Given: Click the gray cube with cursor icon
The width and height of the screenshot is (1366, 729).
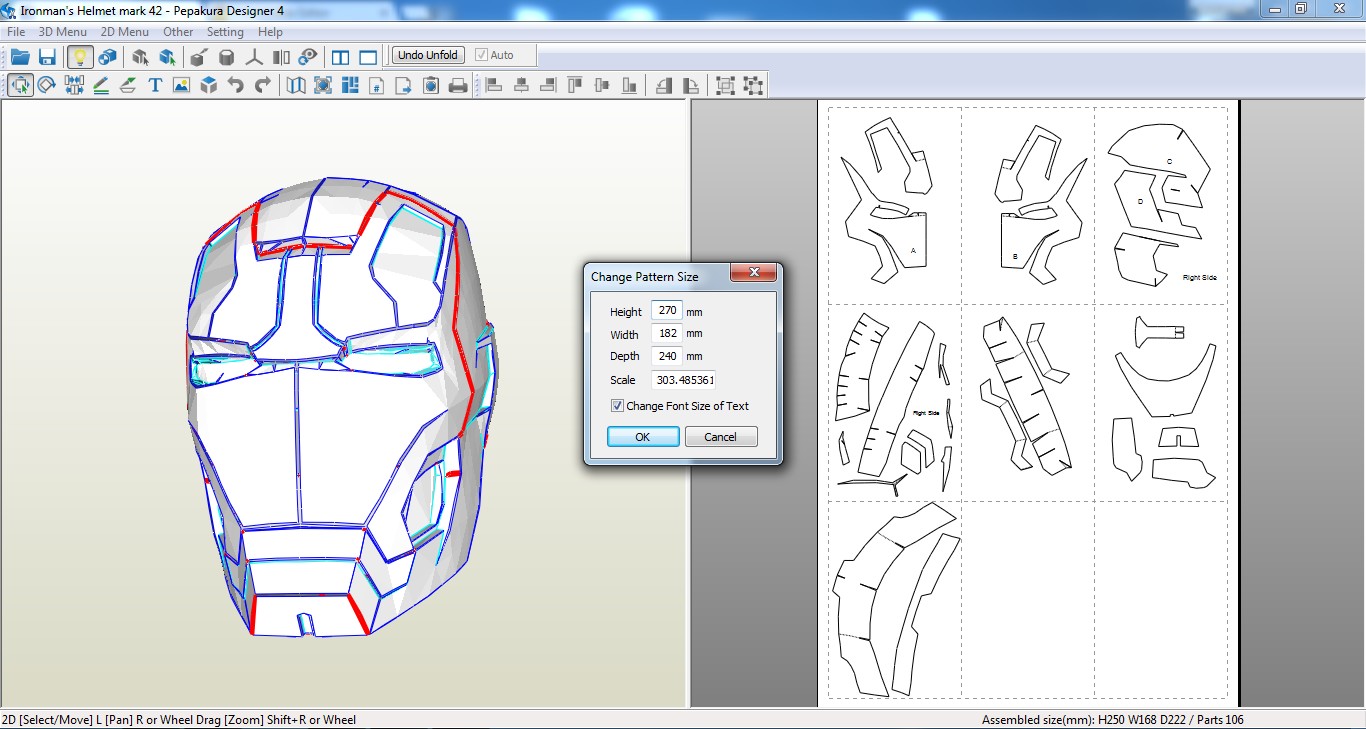Looking at the screenshot, I should [x=140, y=56].
